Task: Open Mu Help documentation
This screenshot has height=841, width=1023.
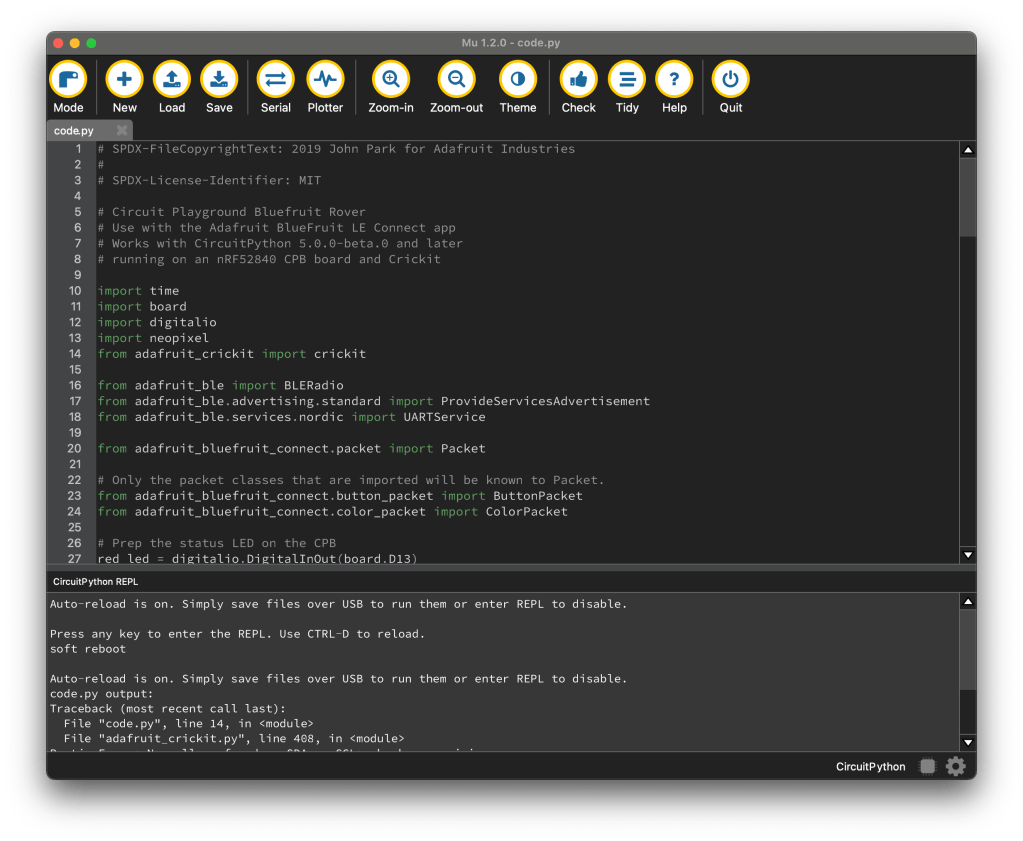Action: click(674, 80)
